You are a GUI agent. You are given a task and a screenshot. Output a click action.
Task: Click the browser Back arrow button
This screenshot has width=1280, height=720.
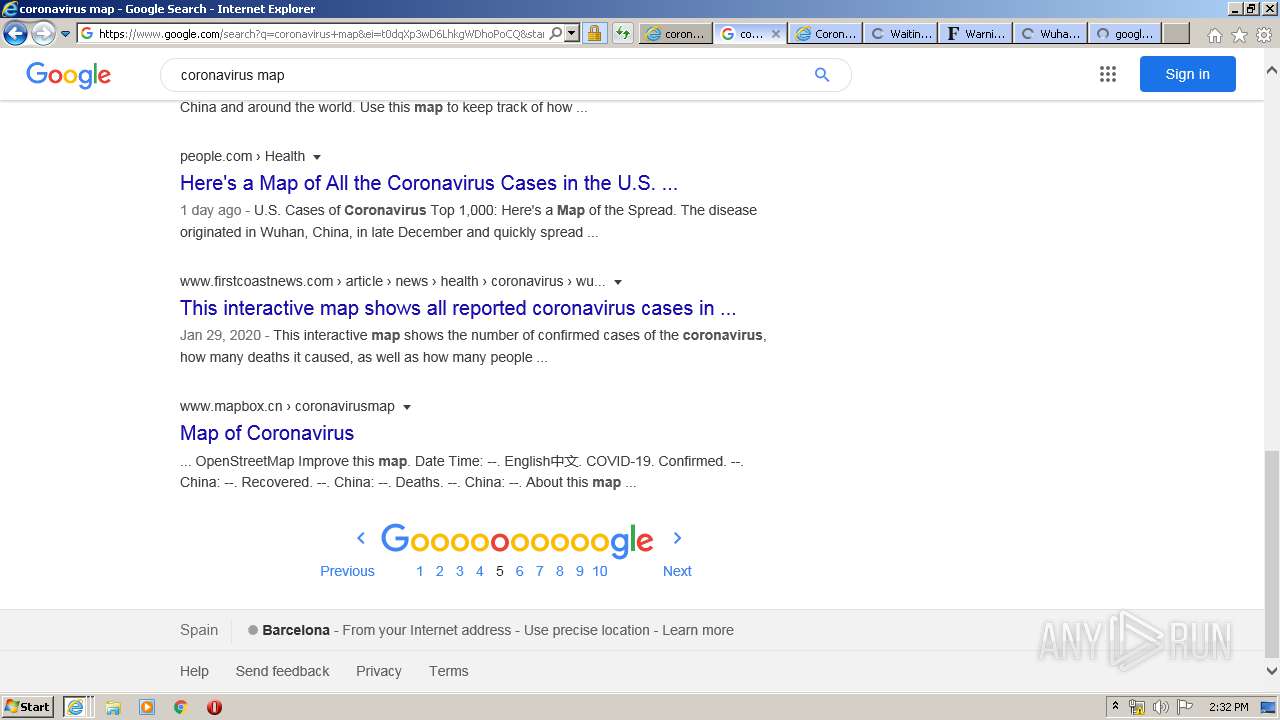[15, 33]
